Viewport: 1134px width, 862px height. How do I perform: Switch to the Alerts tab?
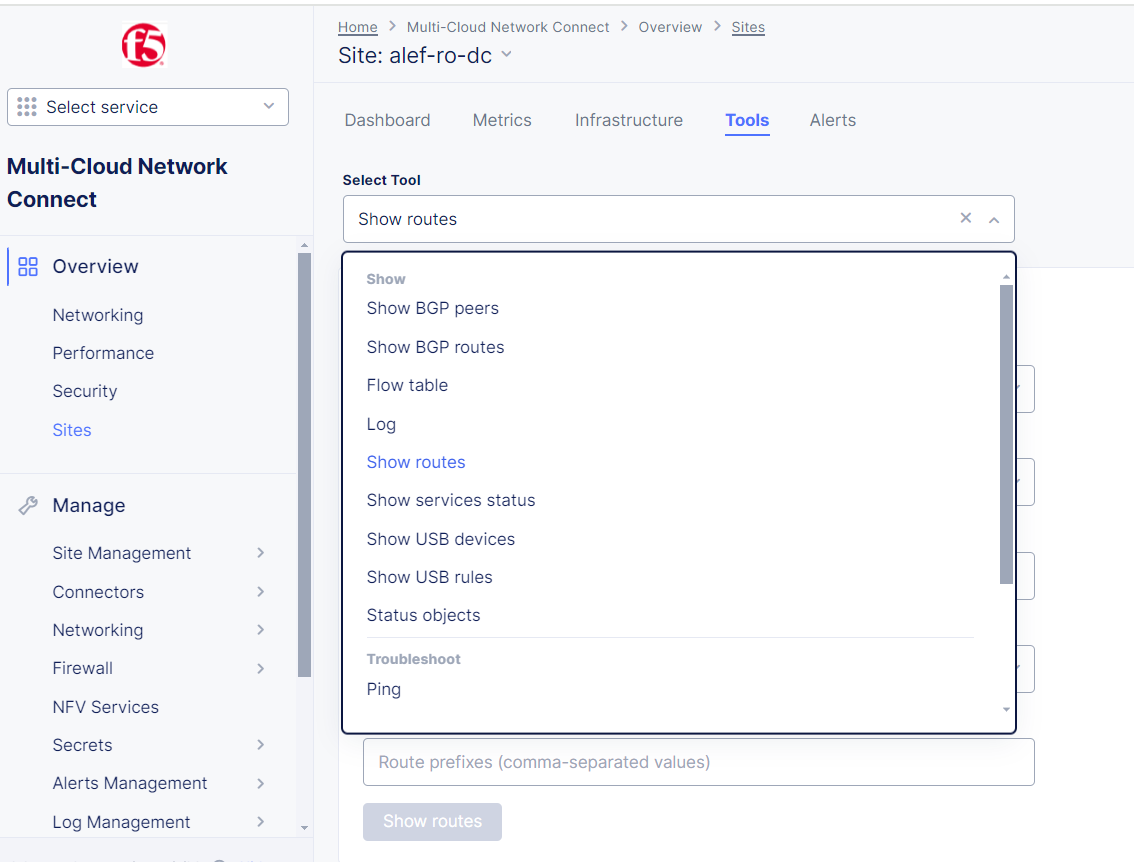point(832,120)
